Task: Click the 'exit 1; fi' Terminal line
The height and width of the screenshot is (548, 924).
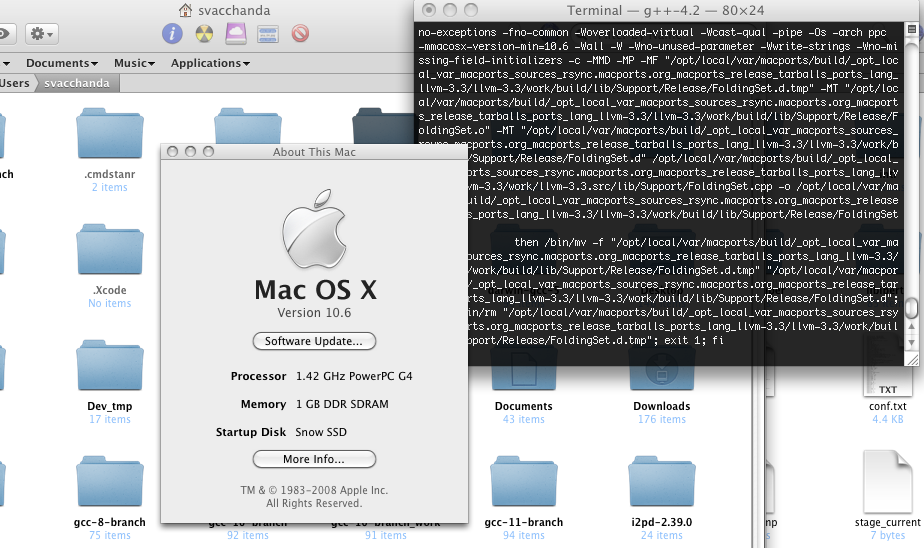Action: pos(694,341)
